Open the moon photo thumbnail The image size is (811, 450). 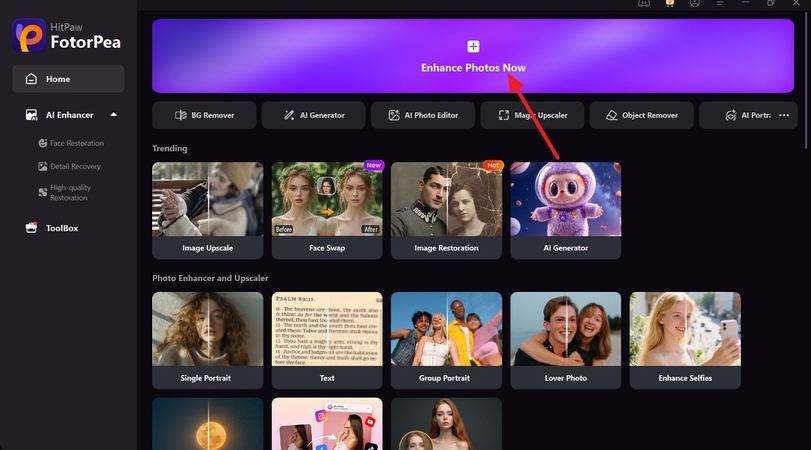pos(207,424)
